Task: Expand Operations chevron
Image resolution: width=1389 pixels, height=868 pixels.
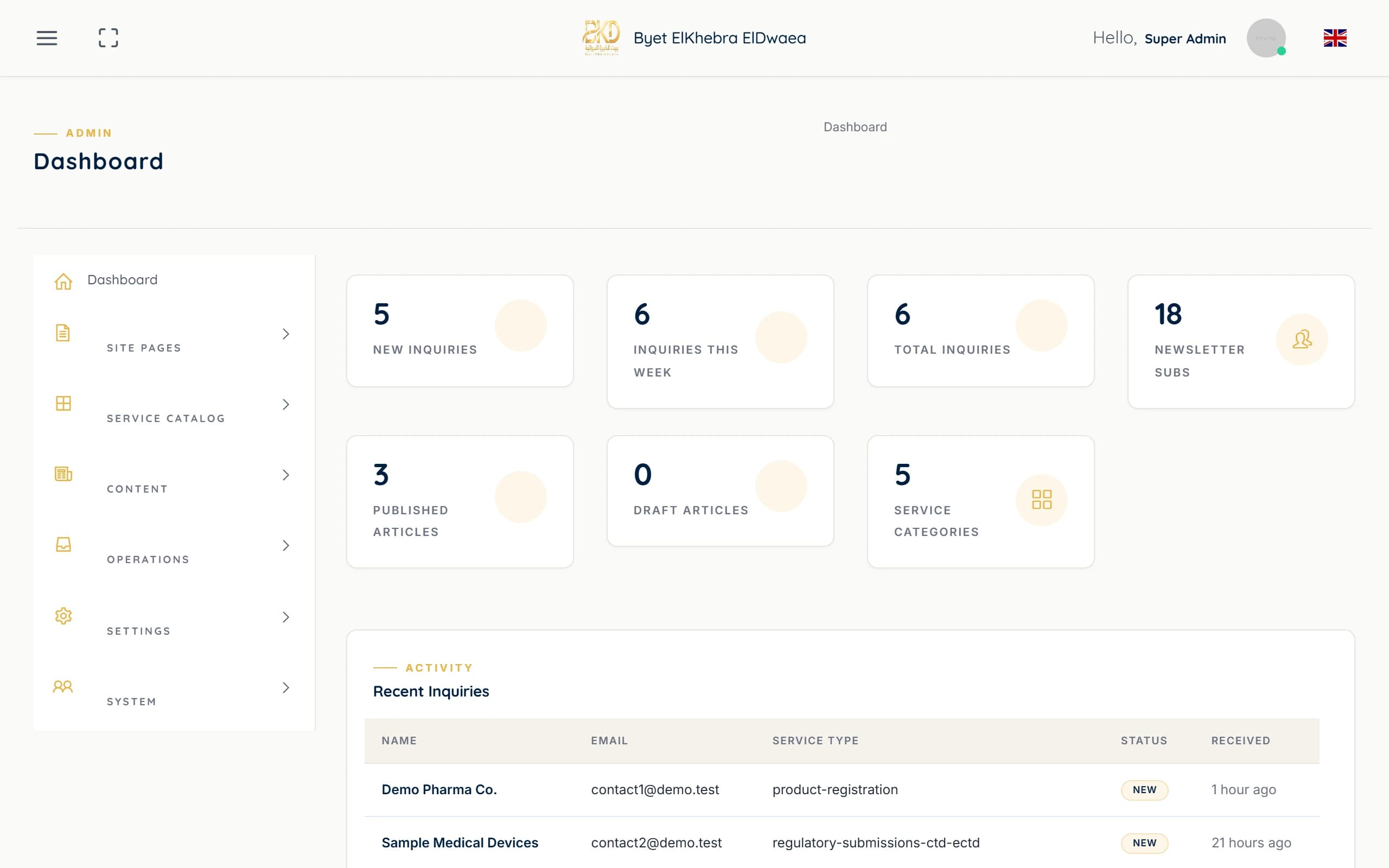Action: point(286,545)
